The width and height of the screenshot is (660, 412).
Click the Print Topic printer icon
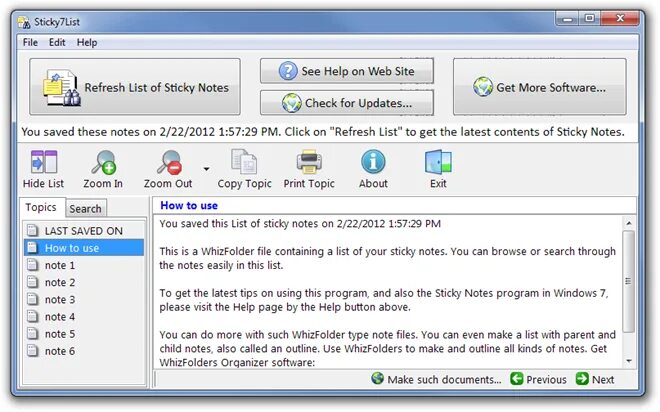pos(309,162)
